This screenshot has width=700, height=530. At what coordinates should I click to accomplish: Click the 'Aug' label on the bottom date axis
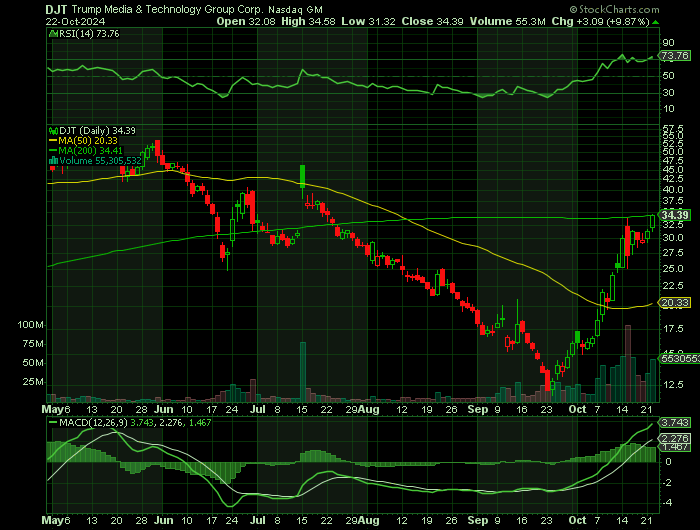click(369, 520)
